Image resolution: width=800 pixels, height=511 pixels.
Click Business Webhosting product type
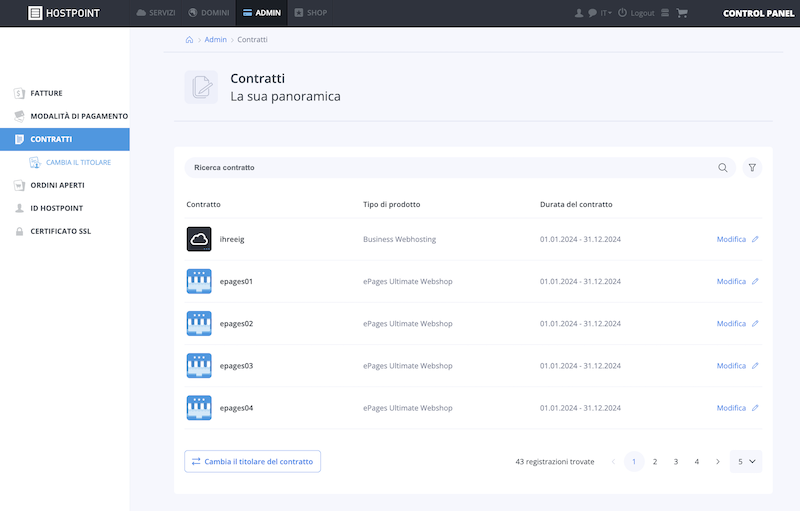tap(399, 239)
